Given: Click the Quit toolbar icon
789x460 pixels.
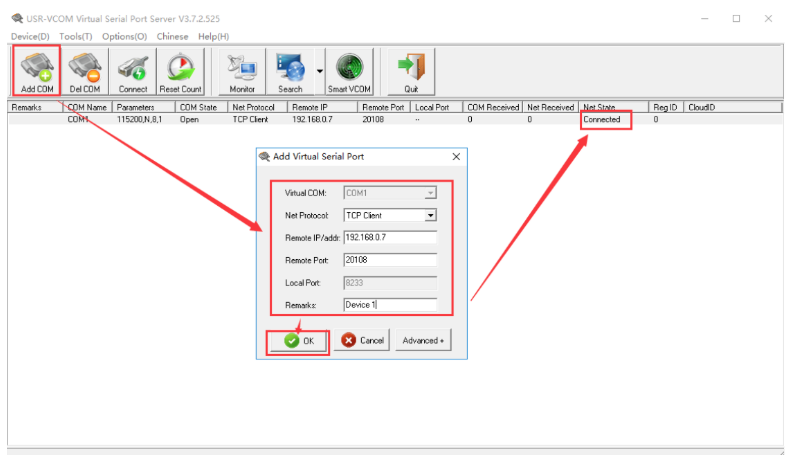Looking at the screenshot, I should click(411, 71).
